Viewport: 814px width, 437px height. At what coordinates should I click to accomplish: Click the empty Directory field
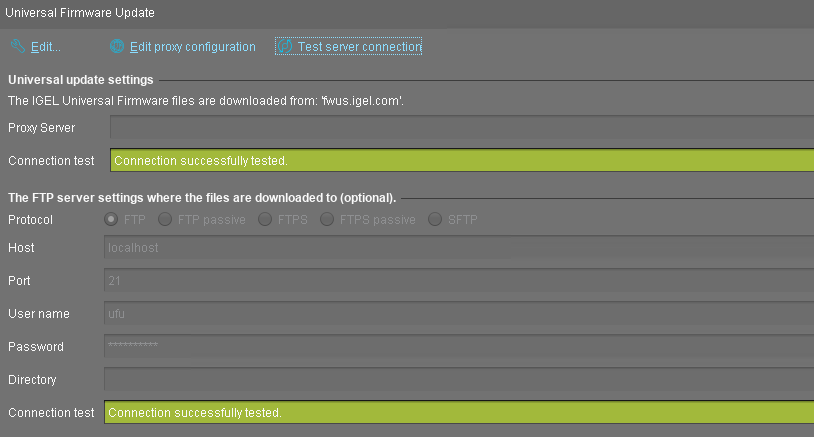460,380
